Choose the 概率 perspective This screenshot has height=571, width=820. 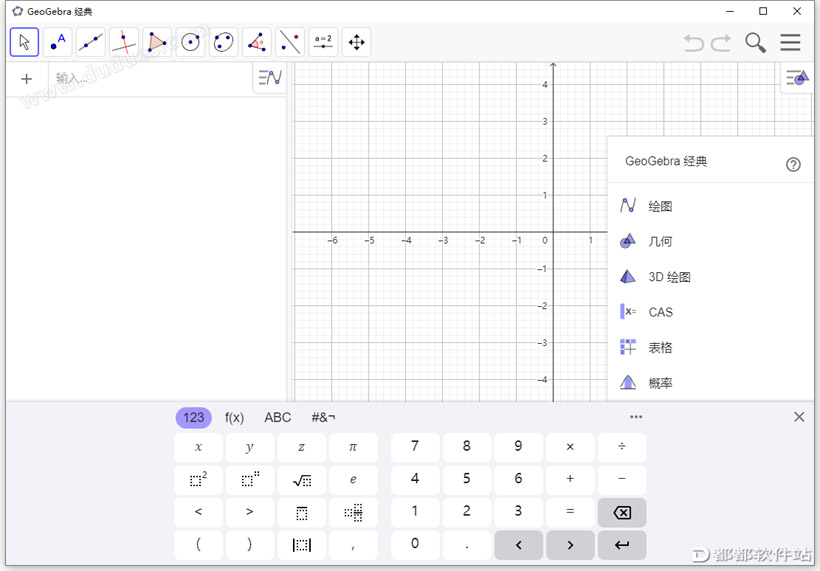pos(711,383)
